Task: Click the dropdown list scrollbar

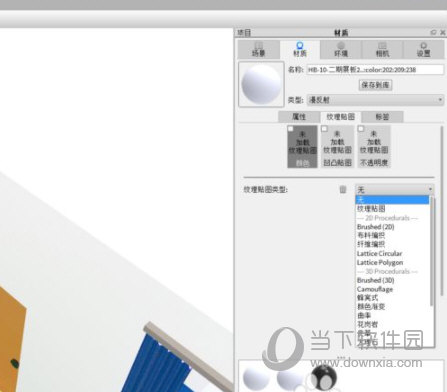Action: click(x=432, y=252)
